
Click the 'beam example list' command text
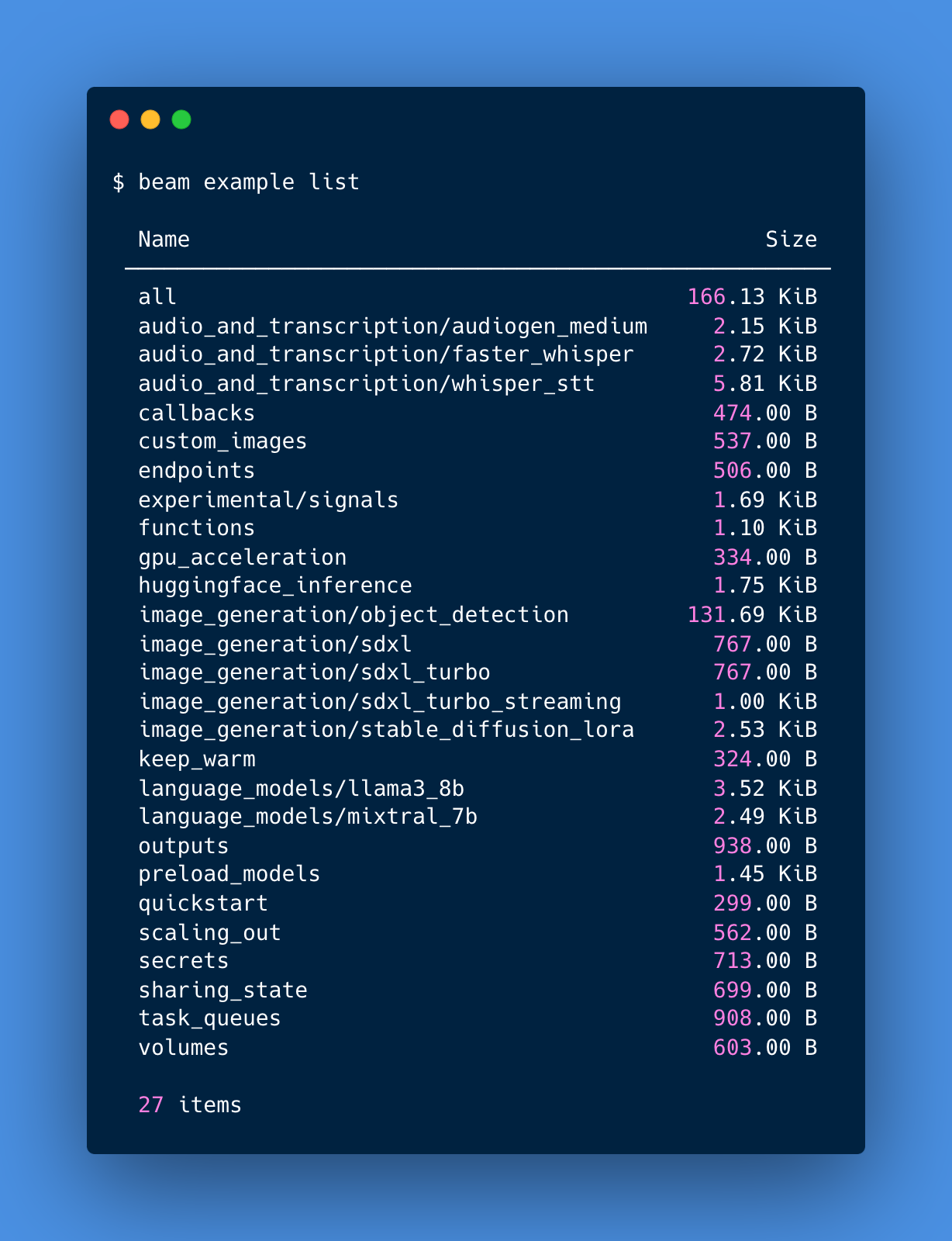[249, 182]
